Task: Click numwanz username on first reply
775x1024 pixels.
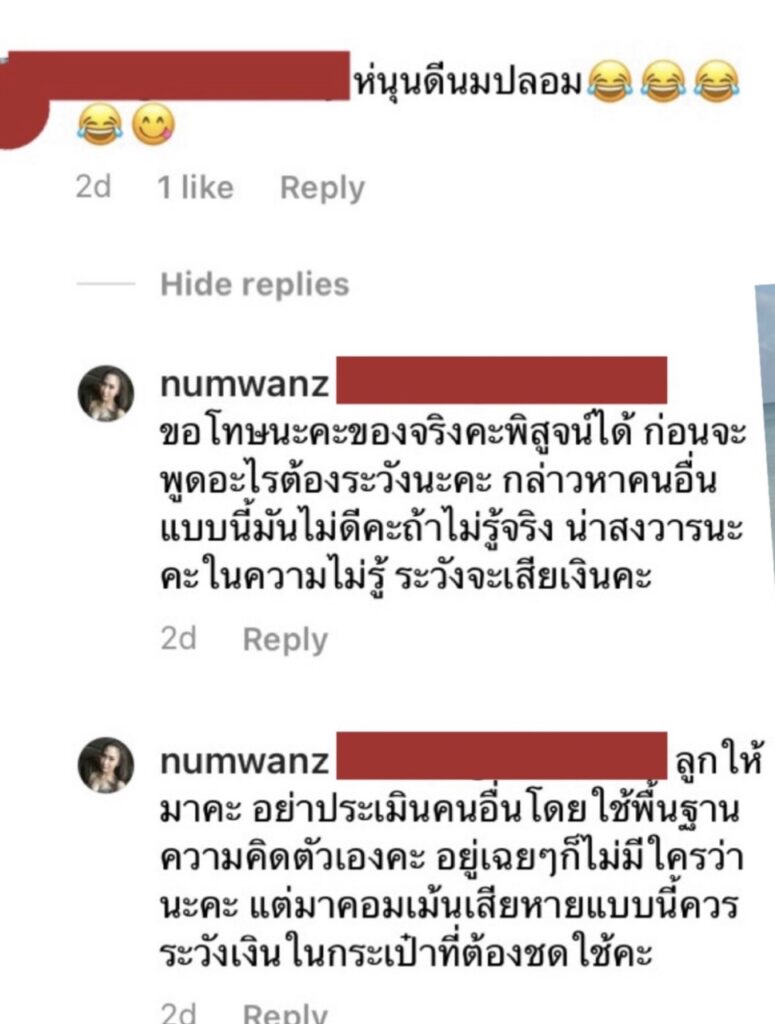Action: [244, 383]
